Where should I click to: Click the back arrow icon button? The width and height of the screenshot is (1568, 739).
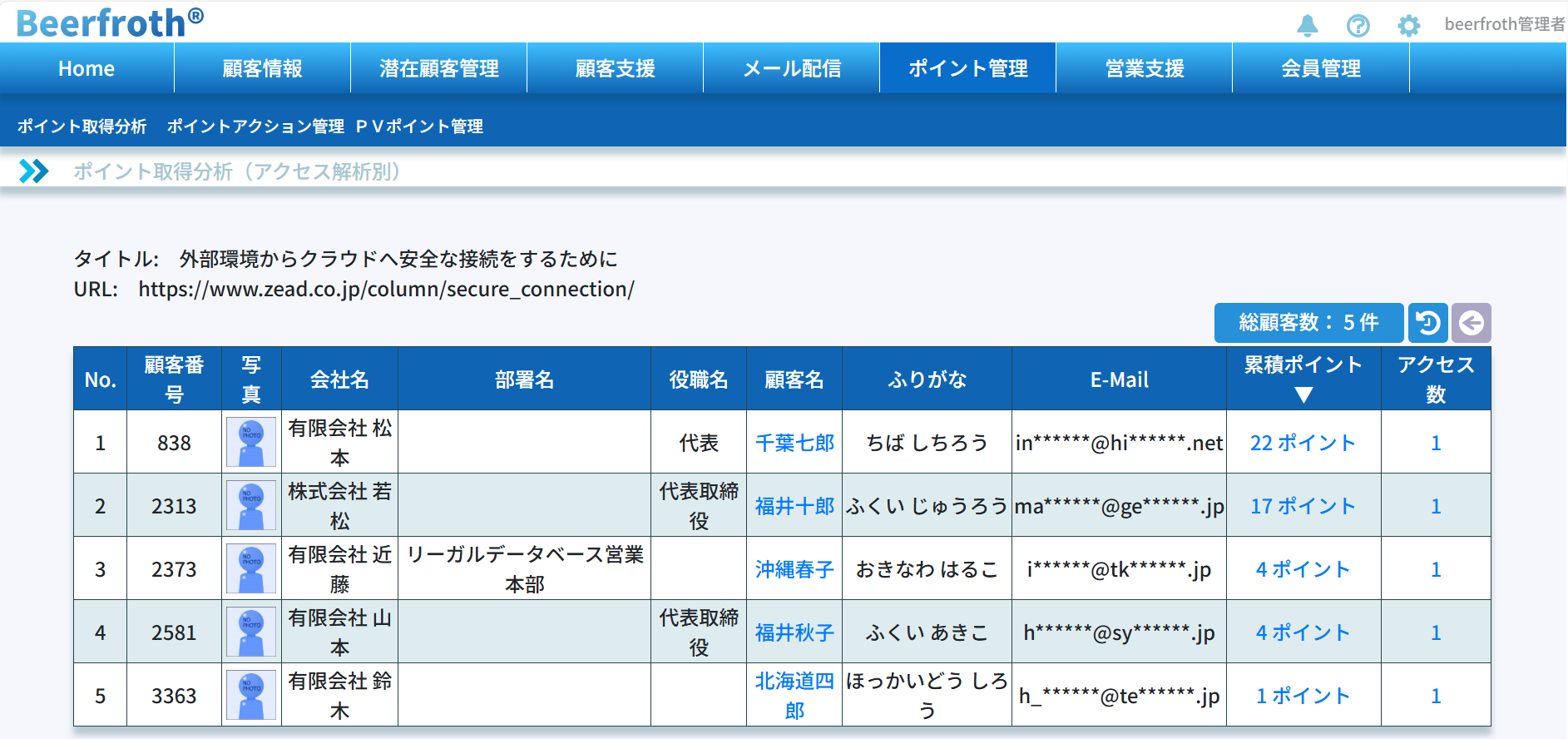pos(1471,323)
